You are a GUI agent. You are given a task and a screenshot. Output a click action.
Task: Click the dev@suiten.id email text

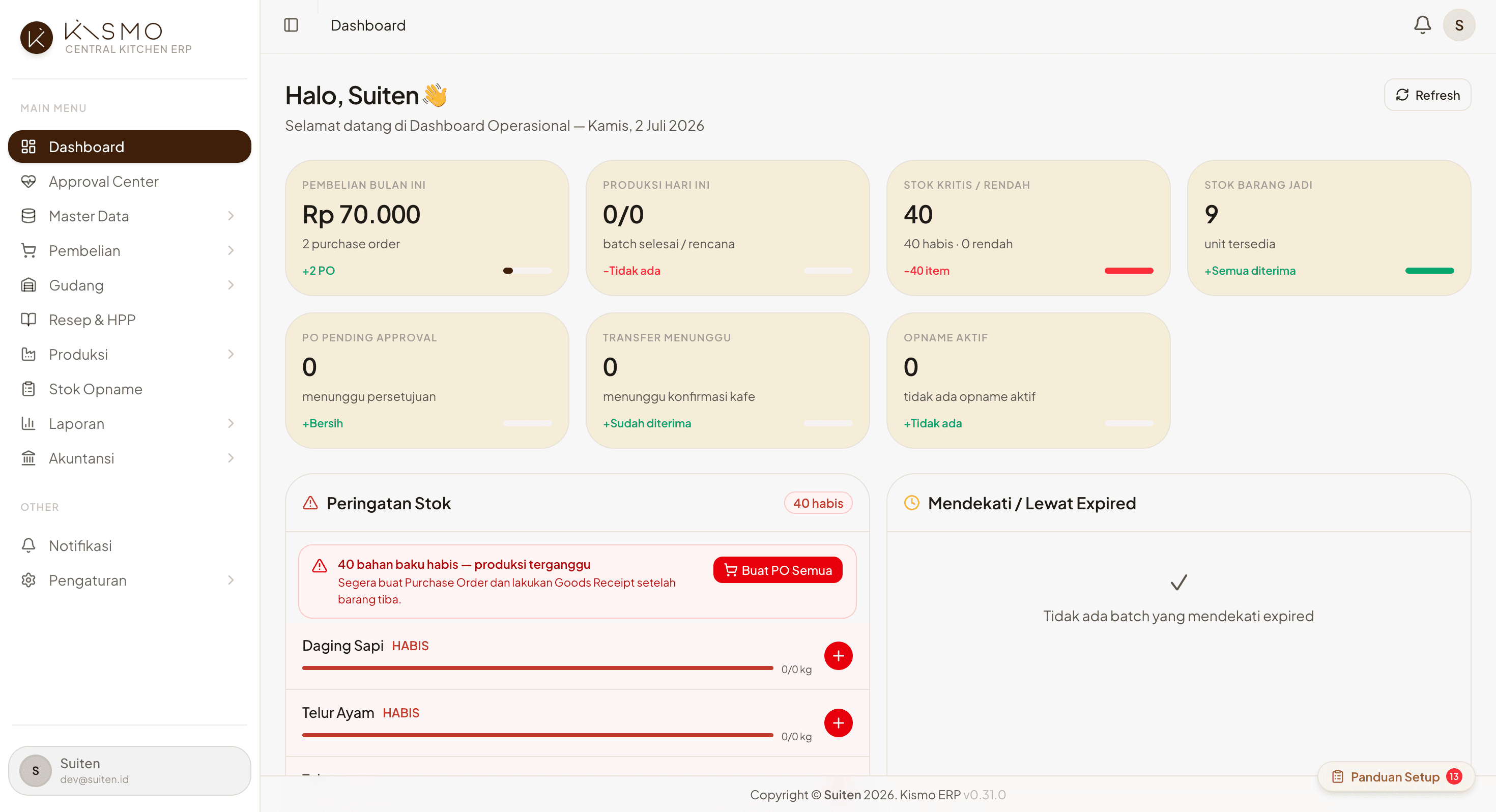tap(94, 779)
